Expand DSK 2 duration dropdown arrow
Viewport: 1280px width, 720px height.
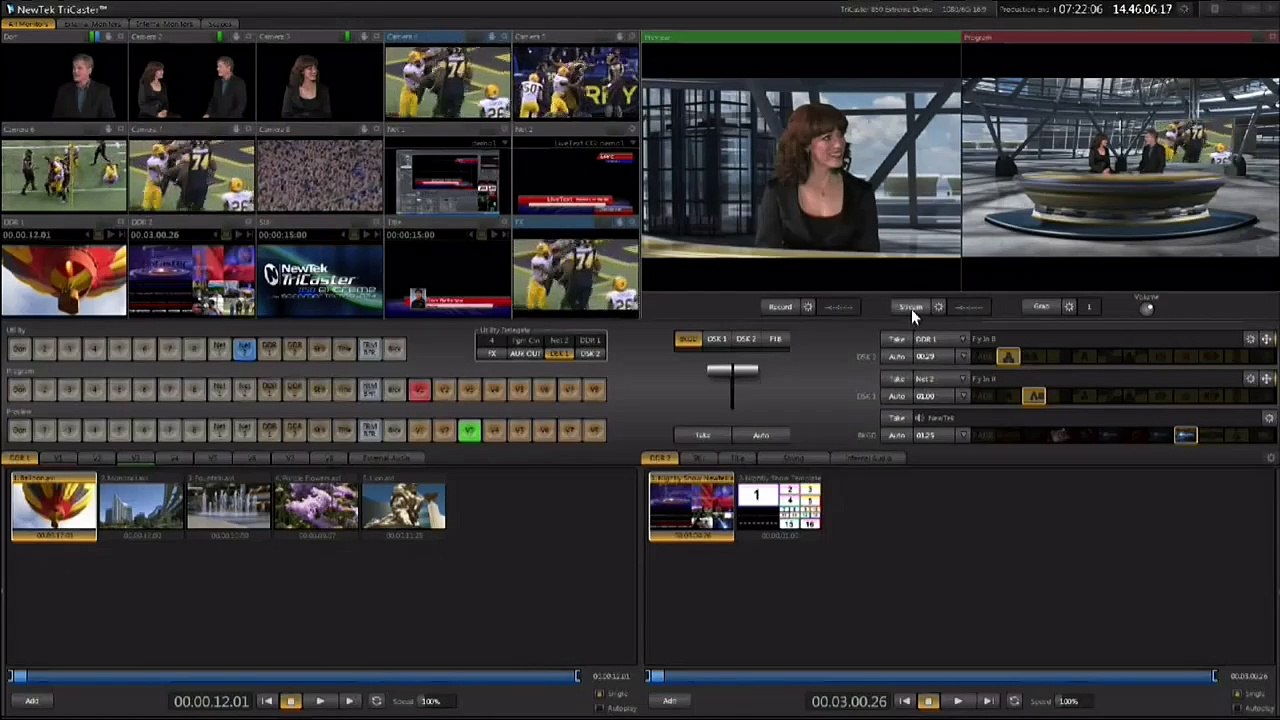pos(963,397)
